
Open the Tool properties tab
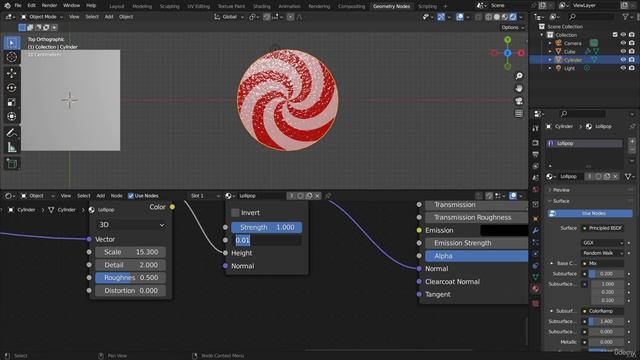(536, 128)
